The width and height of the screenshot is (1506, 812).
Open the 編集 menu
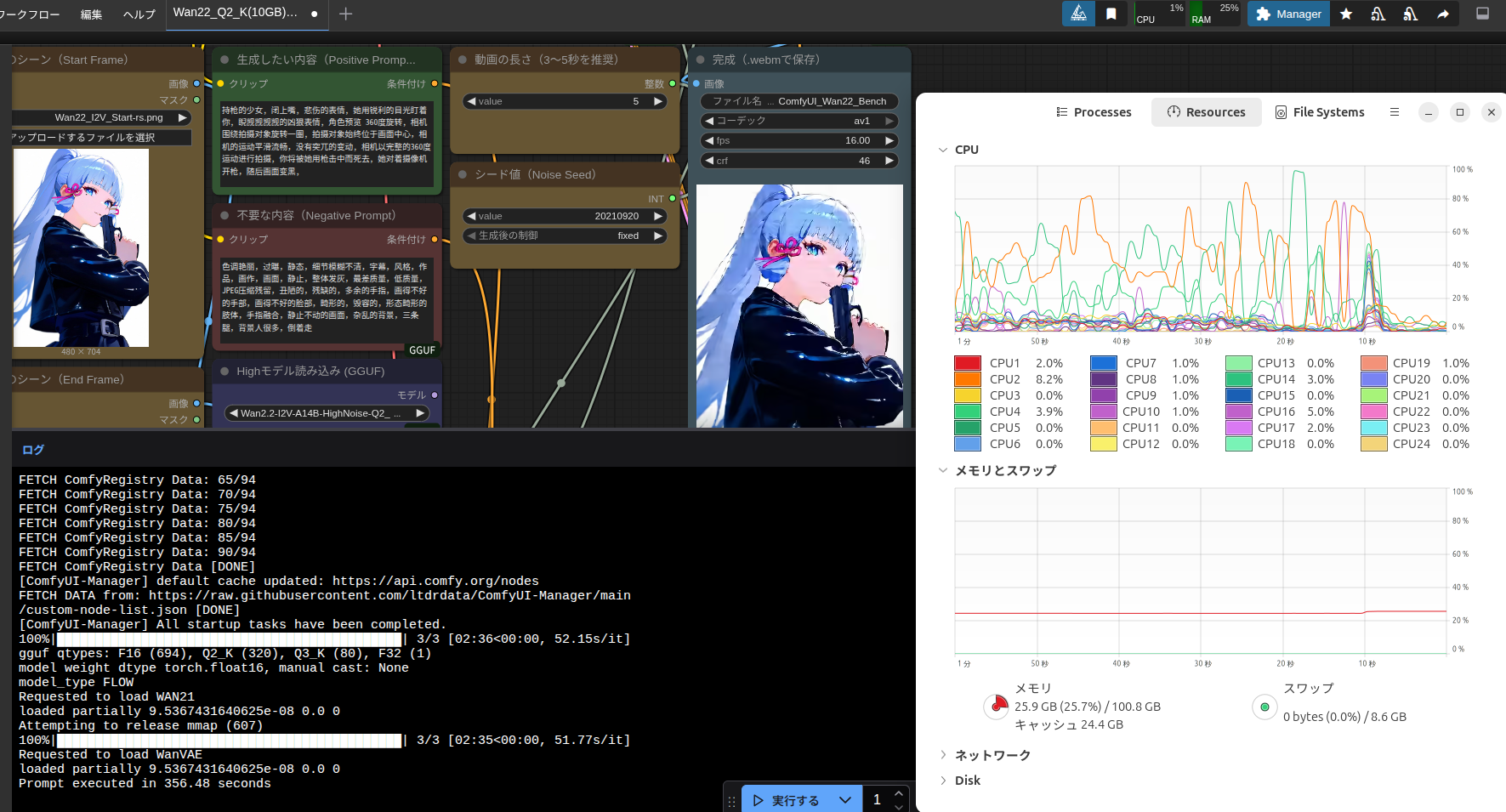pyautogui.click(x=91, y=14)
